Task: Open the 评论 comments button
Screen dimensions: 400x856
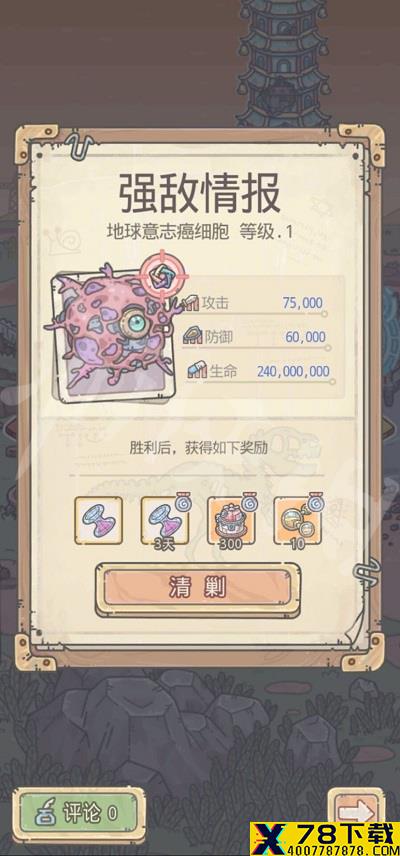Action: click(x=79, y=814)
